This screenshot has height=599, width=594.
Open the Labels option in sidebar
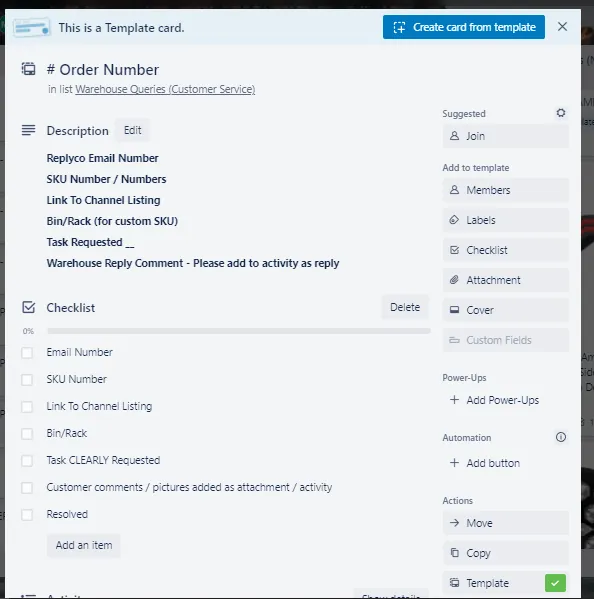click(x=505, y=220)
